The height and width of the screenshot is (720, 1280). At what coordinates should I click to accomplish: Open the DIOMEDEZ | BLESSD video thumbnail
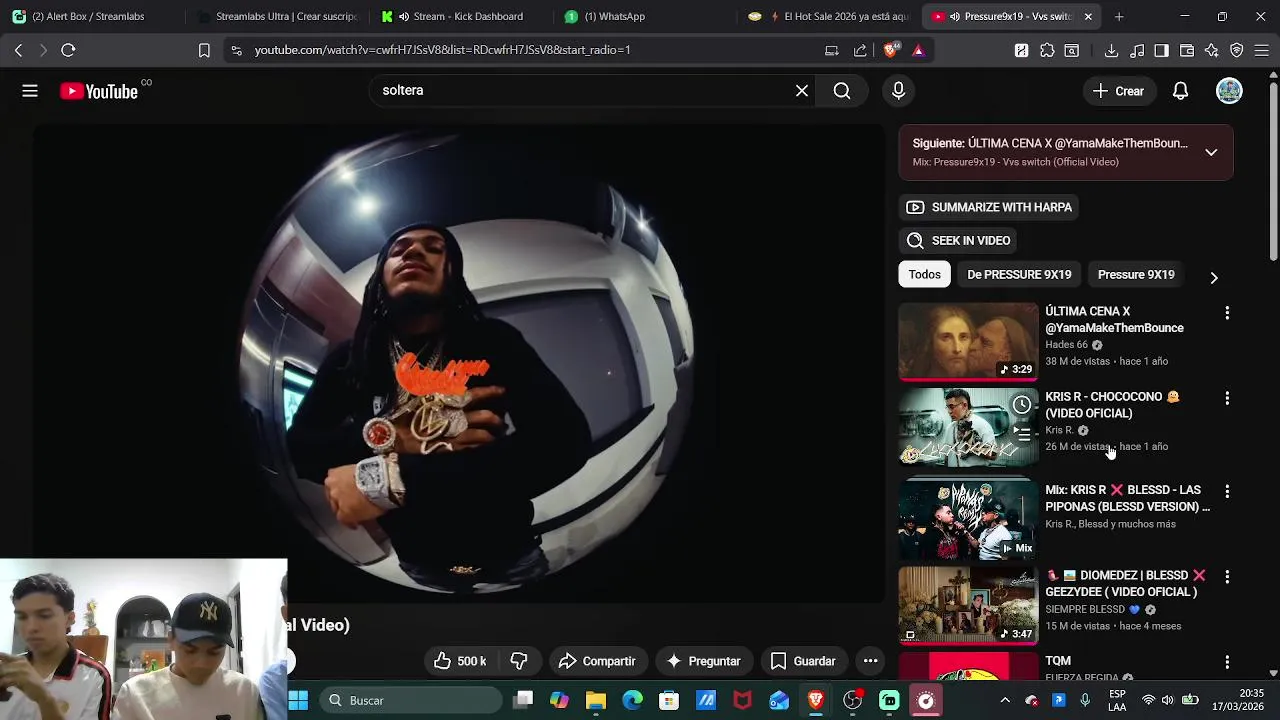coord(968,606)
